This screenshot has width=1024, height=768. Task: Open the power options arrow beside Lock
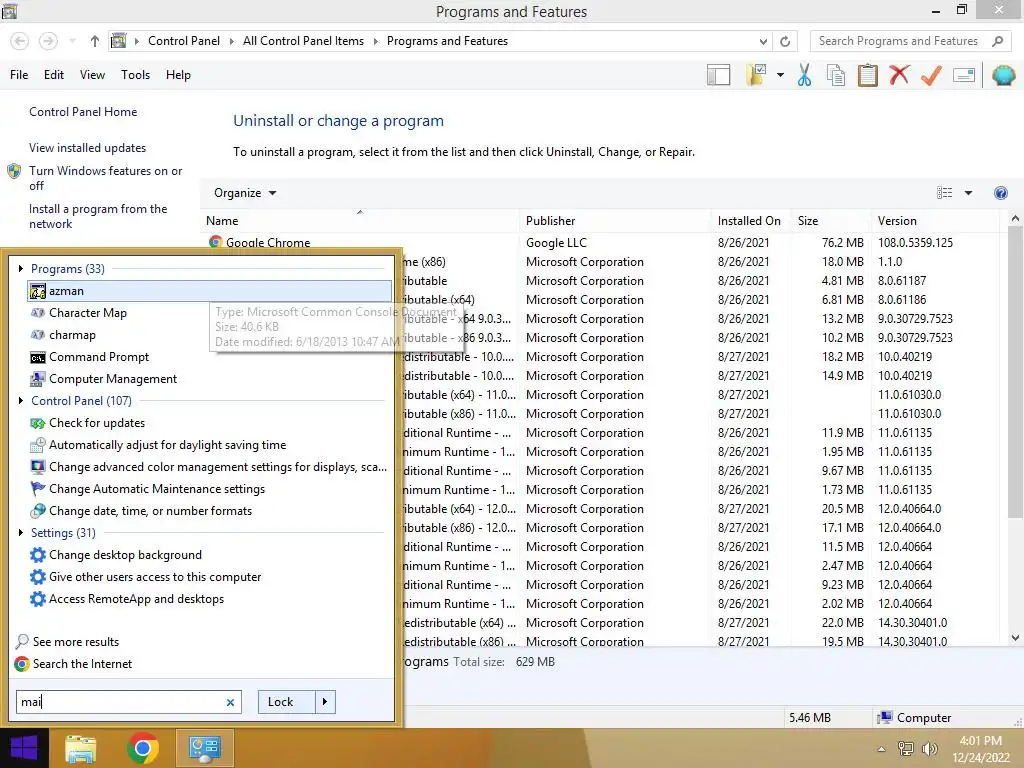click(325, 702)
